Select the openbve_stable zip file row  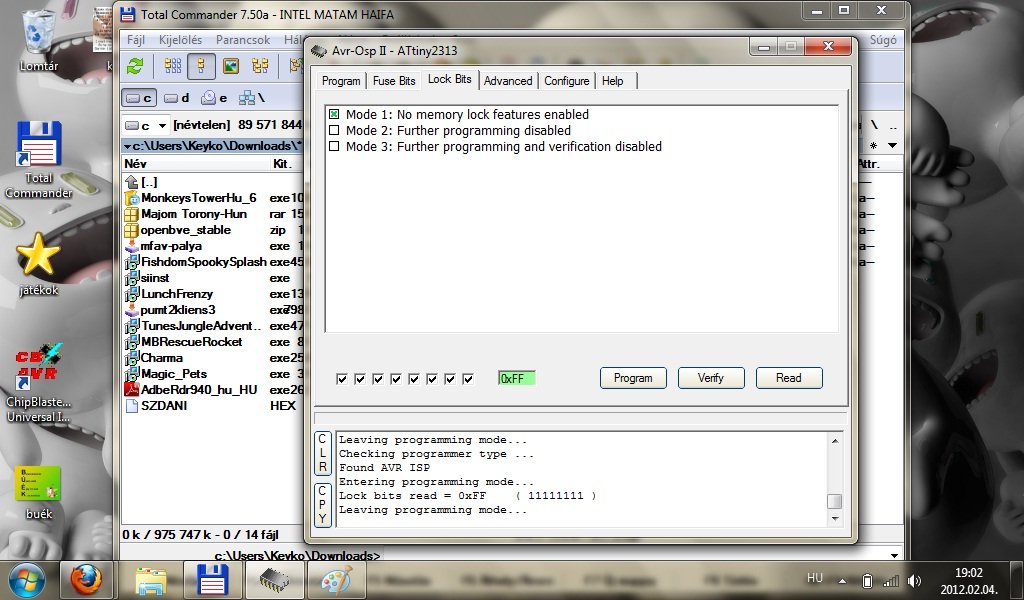(x=214, y=230)
